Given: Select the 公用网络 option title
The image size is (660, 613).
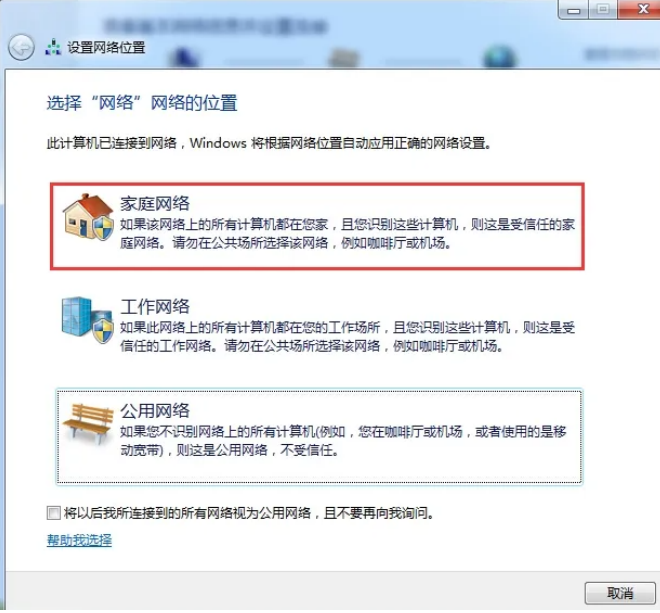Looking at the screenshot, I should pos(155,410).
